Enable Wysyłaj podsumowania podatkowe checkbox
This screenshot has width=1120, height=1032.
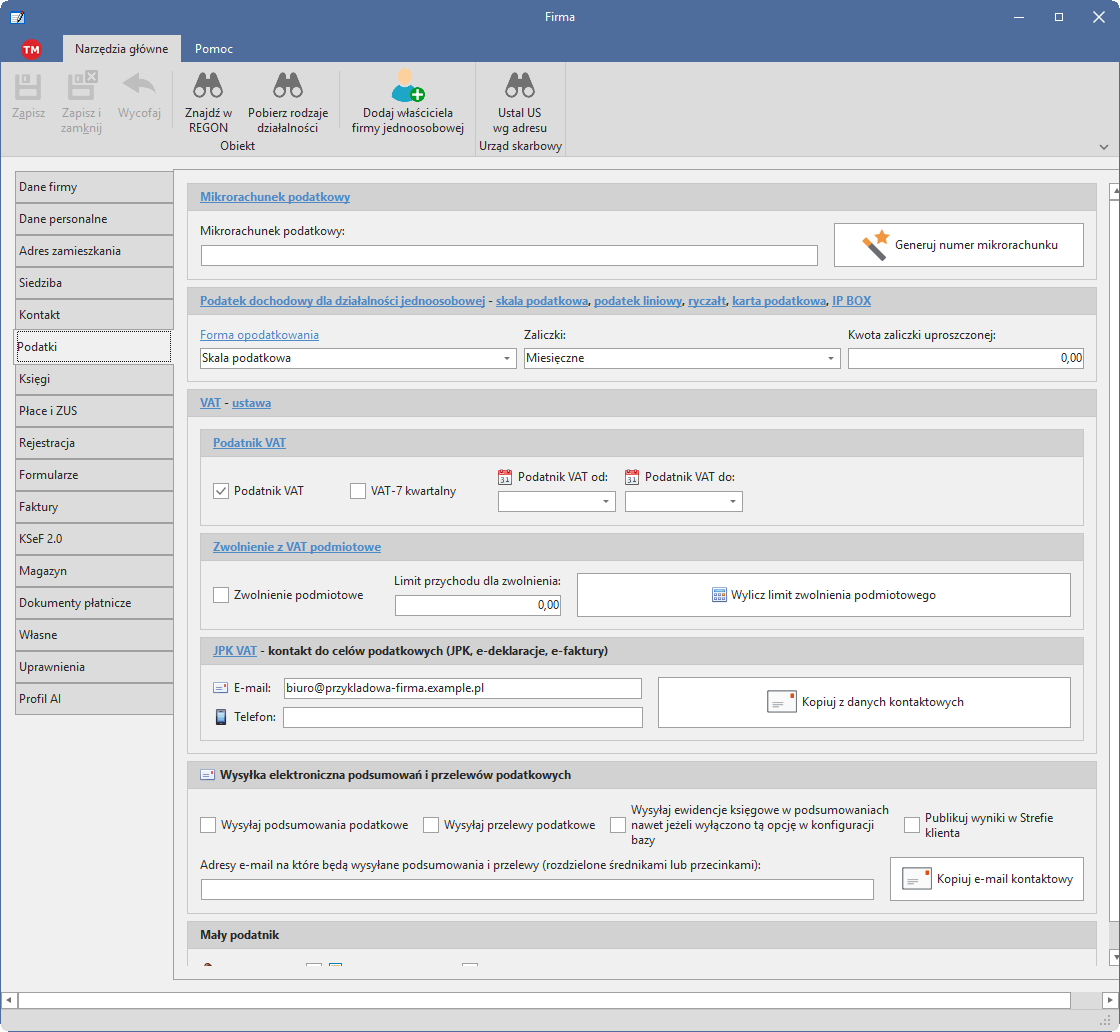tap(208, 825)
